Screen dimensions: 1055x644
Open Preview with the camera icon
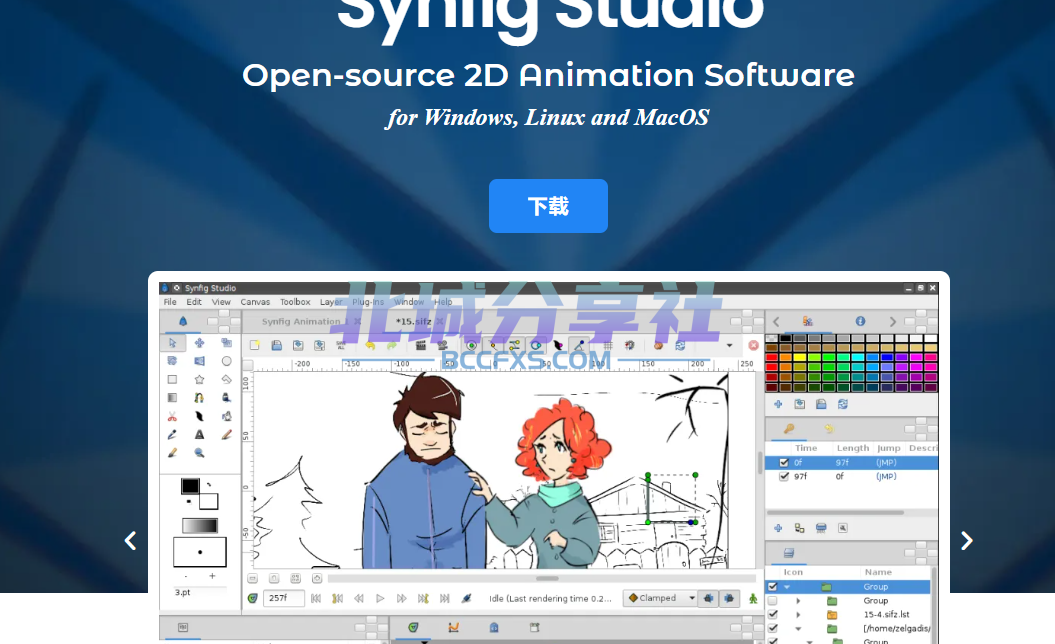click(442, 345)
